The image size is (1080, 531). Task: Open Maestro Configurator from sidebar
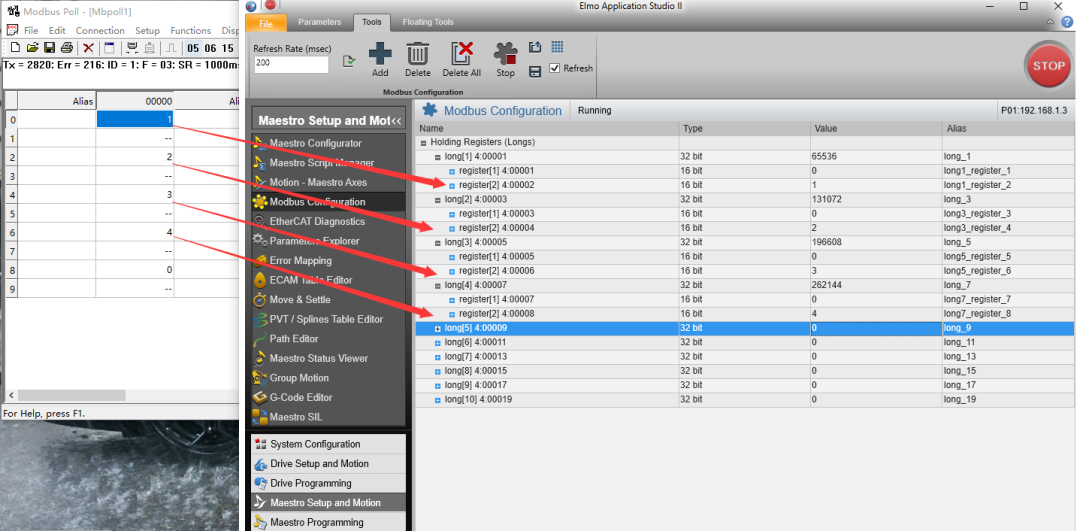coord(315,143)
